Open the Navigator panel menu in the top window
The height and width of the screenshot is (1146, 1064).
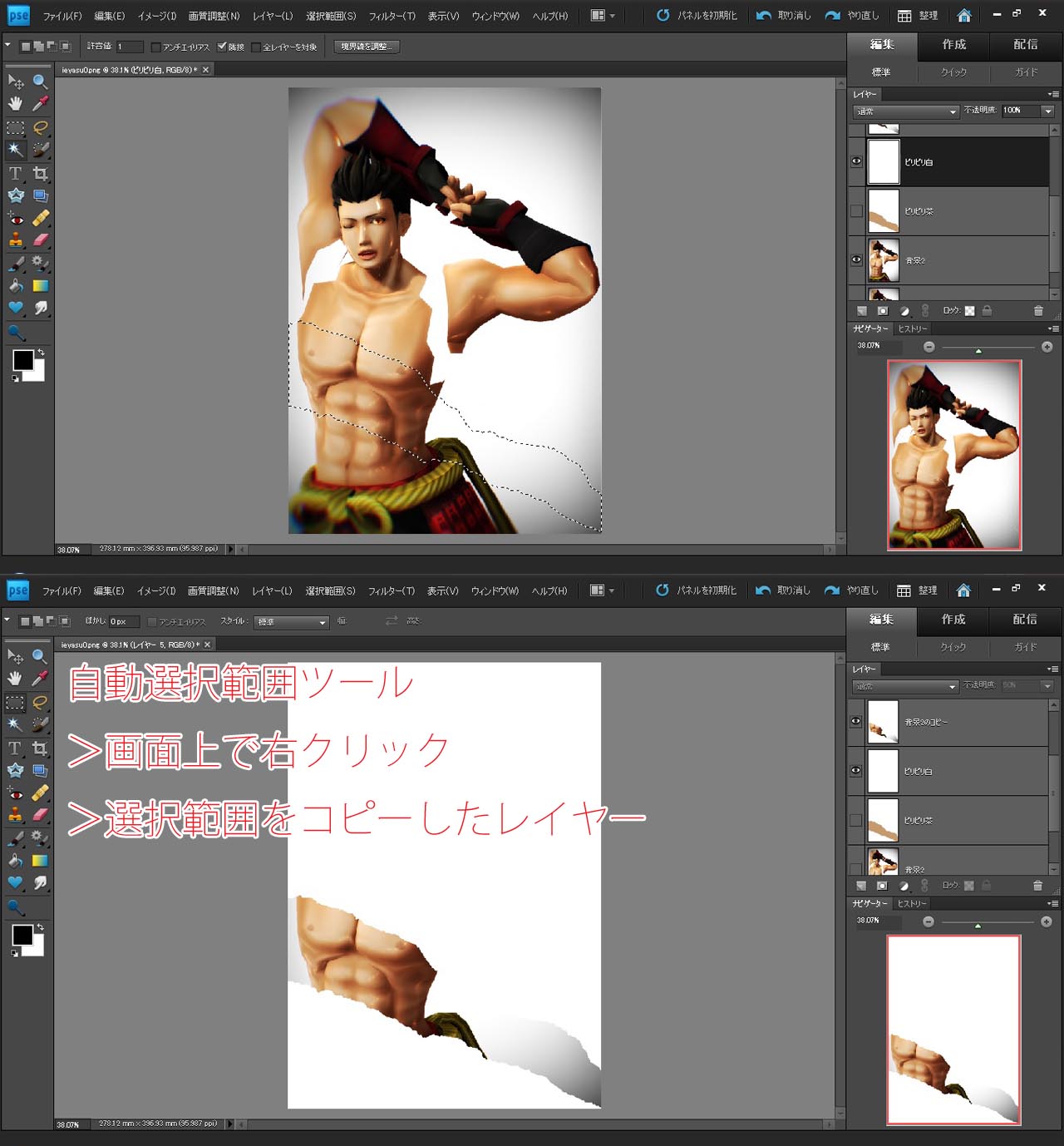pos(1053,328)
